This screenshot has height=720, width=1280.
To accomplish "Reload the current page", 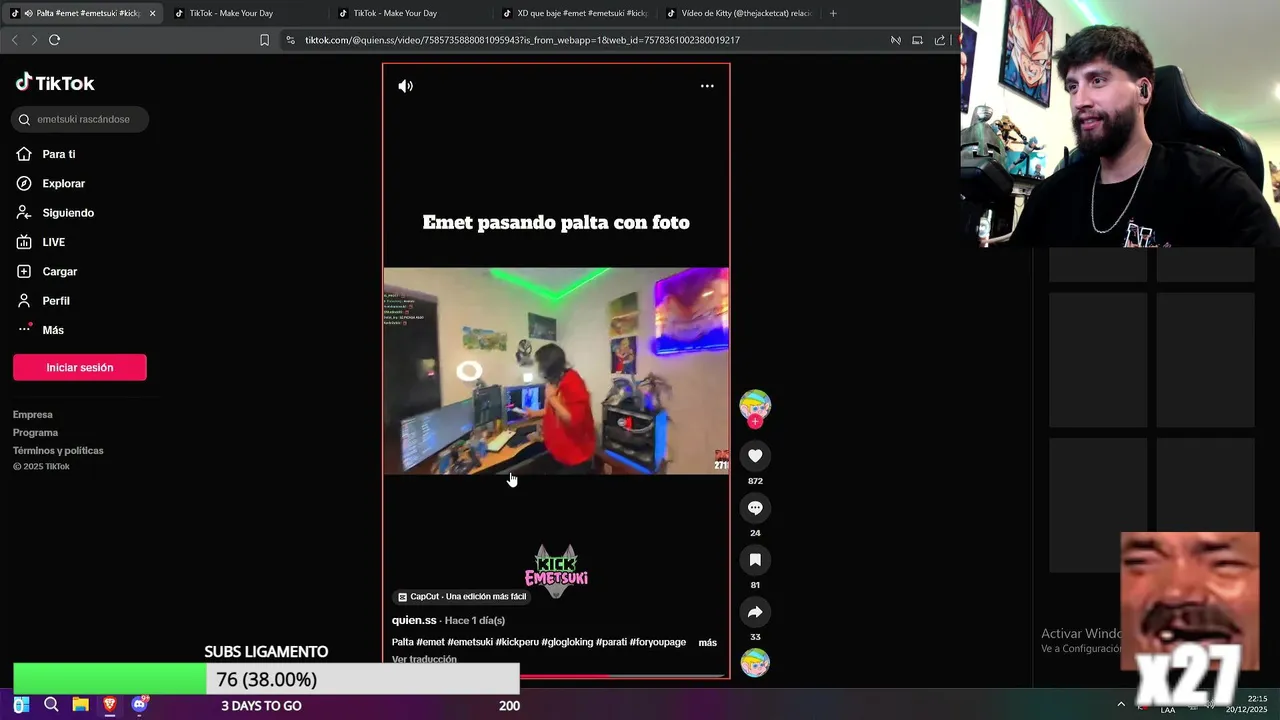I will click(x=54, y=40).
